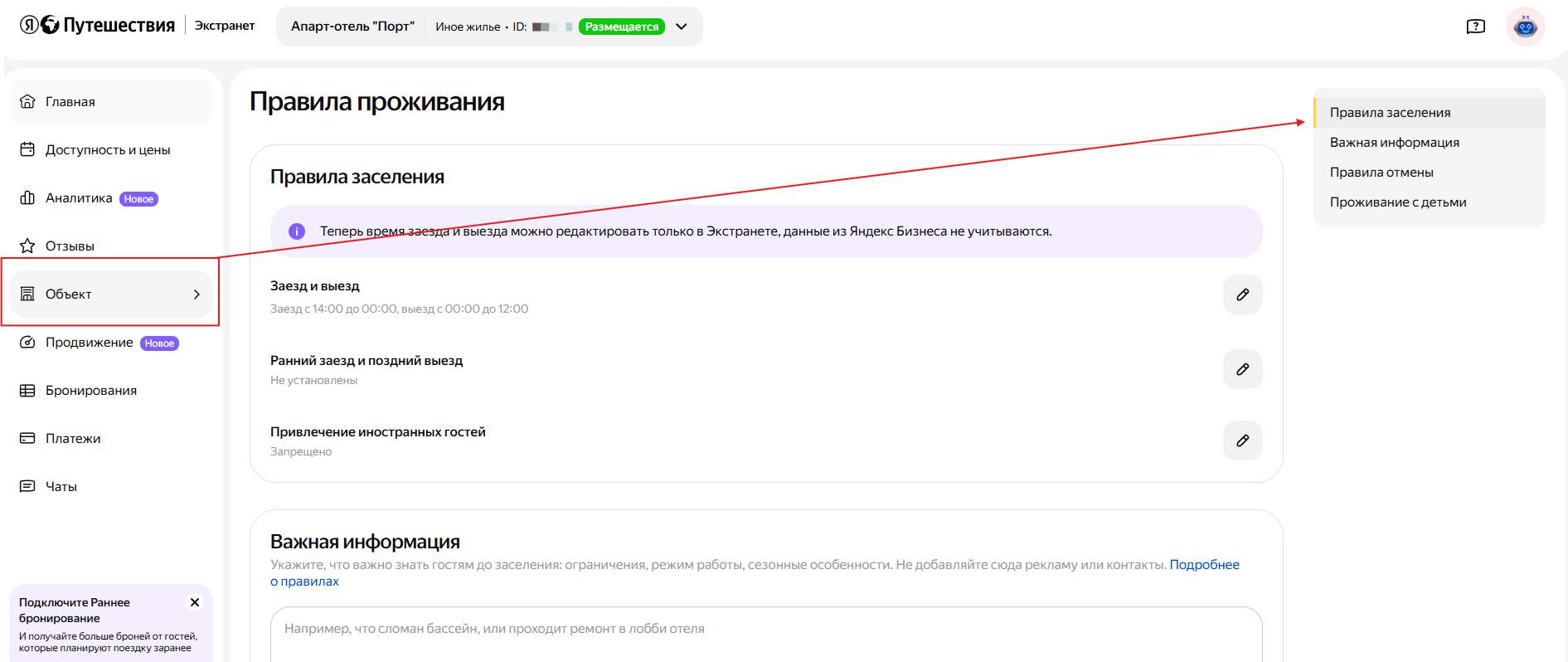Click the card icon beside Платежи
The width and height of the screenshot is (1568, 662).
tap(27, 438)
